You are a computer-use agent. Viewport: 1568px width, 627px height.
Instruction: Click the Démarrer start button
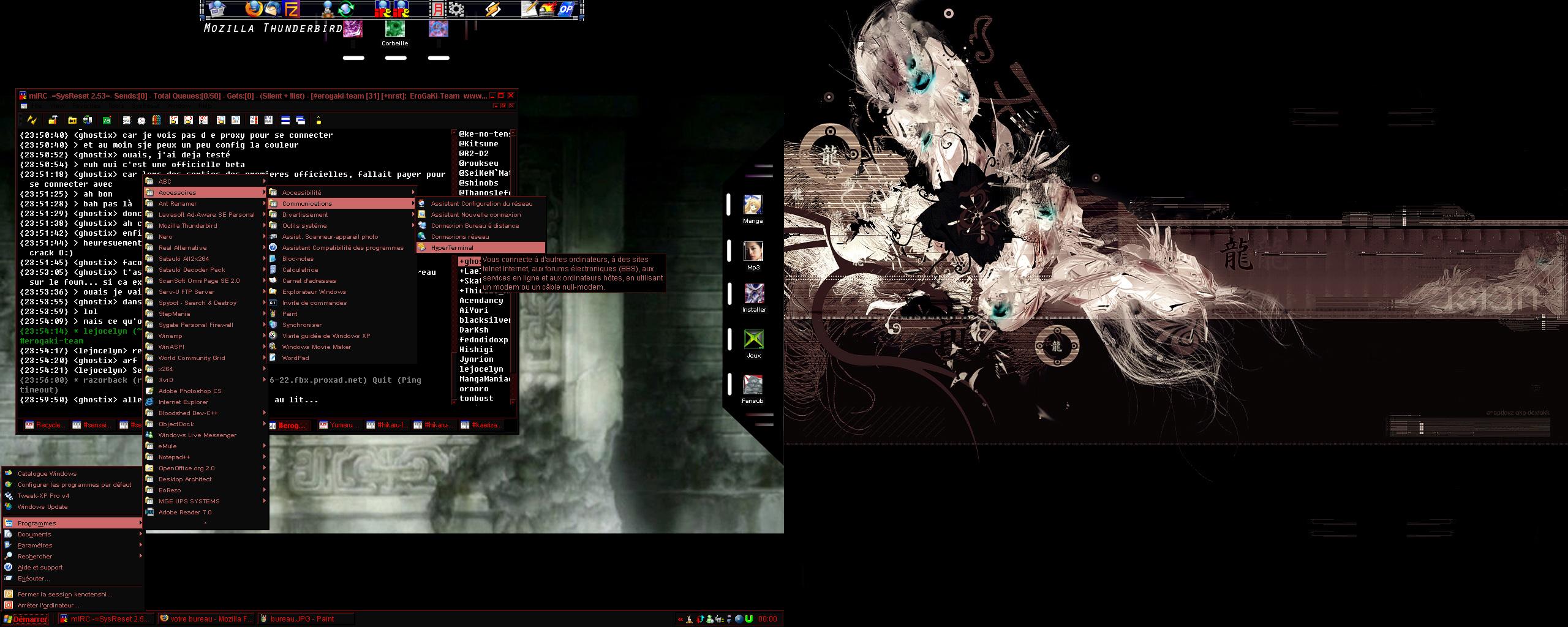[x=26, y=619]
